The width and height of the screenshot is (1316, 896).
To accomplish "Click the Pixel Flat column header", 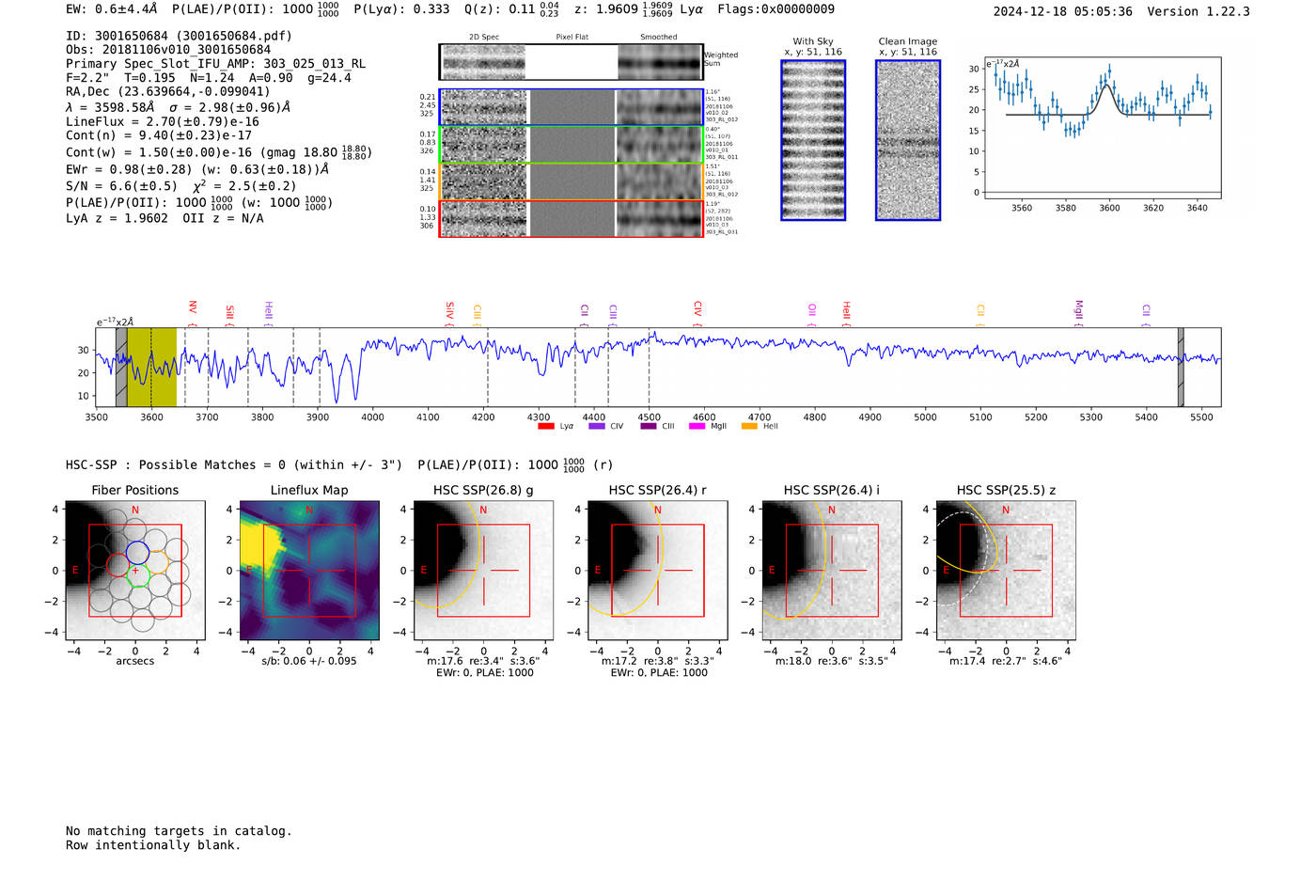I will pos(572,38).
